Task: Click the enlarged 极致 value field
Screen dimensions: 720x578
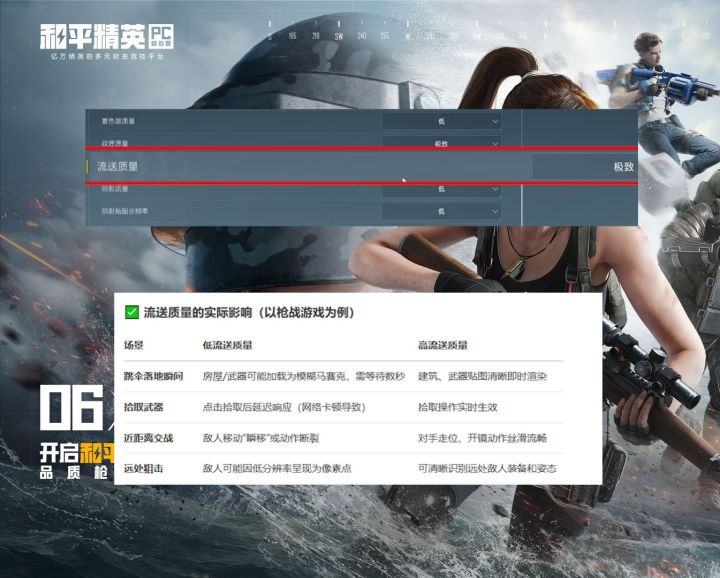Action: point(585,166)
